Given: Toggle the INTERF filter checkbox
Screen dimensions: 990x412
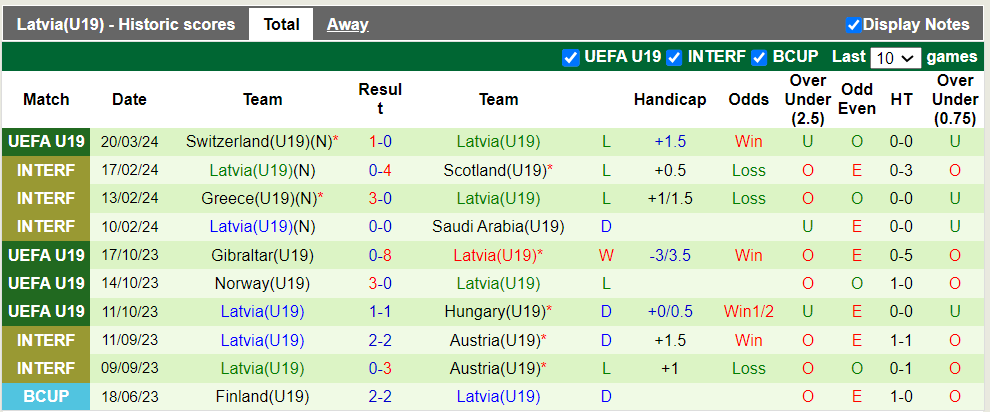Looking at the screenshot, I should [675, 58].
